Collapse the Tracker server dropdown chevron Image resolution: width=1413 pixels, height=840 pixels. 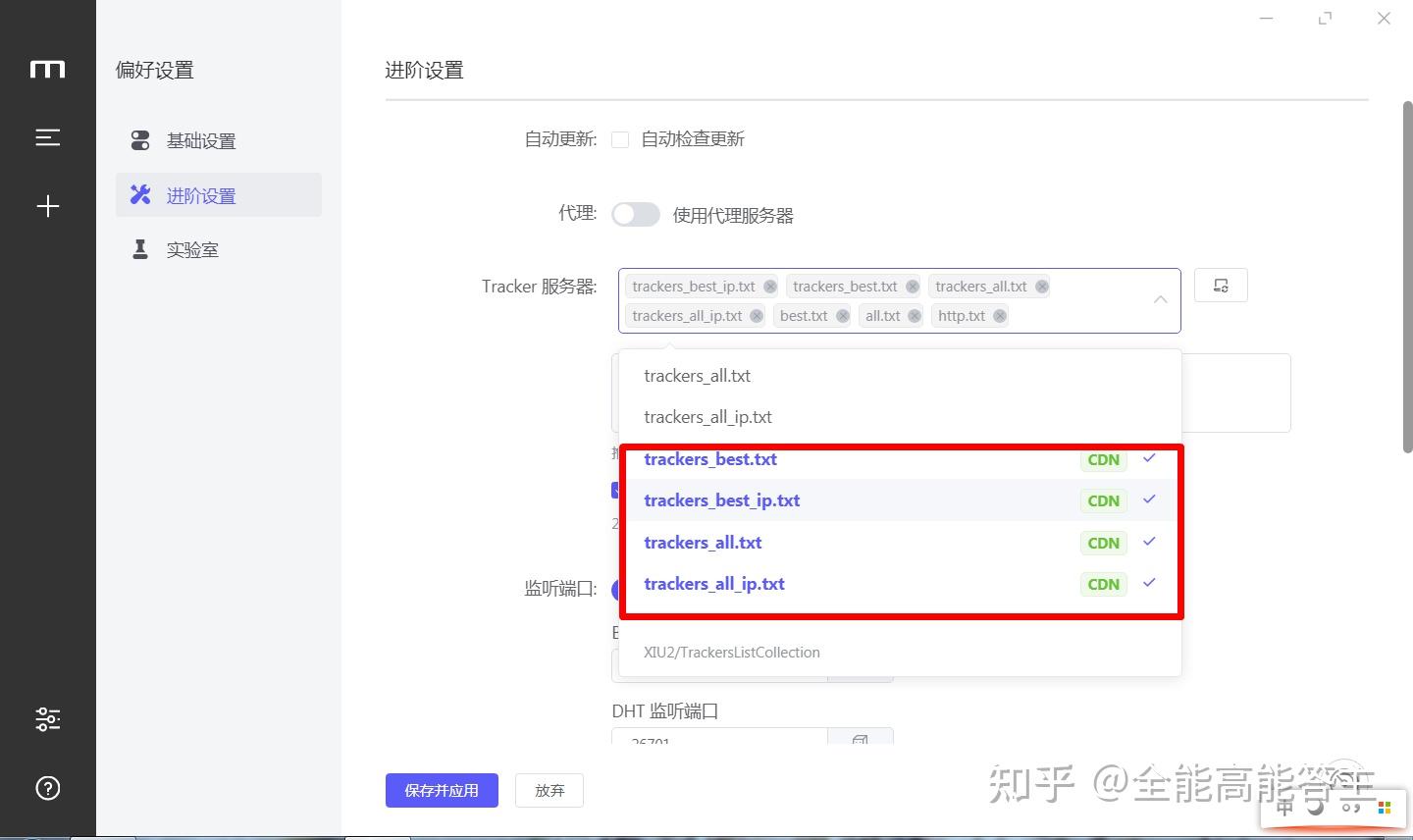pyautogui.click(x=1160, y=300)
